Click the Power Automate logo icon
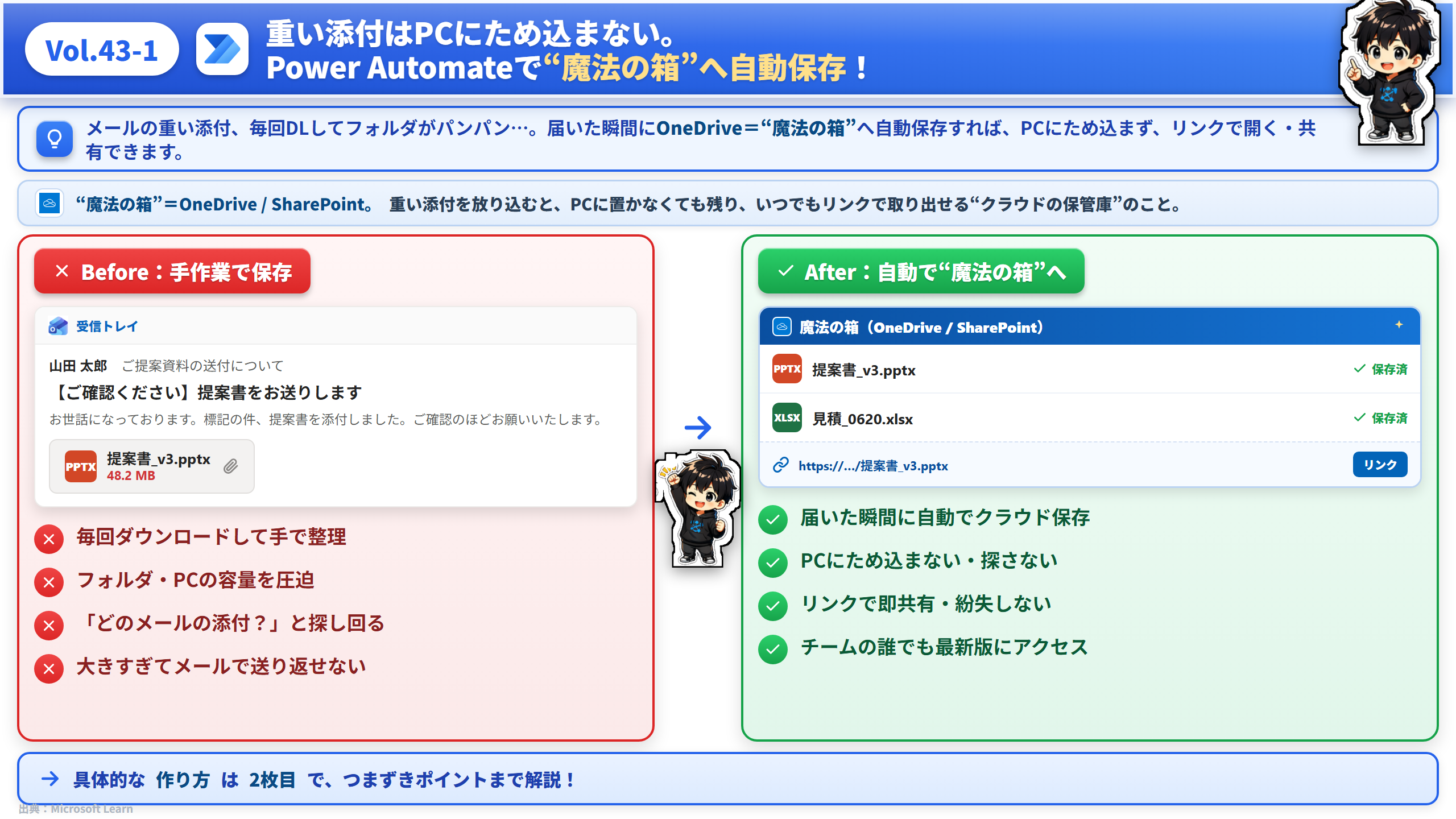Viewport: 1456px width, 819px height. tap(222, 49)
